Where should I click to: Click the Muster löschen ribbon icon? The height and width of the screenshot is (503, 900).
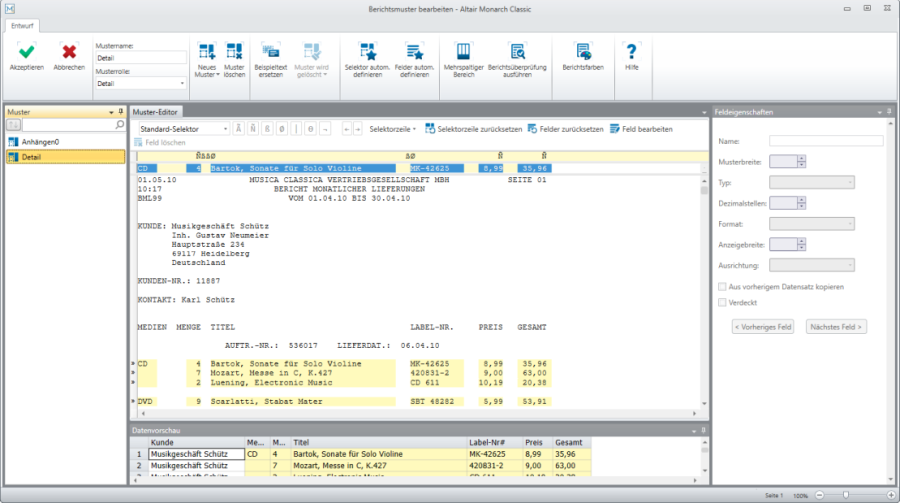pyautogui.click(x=234, y=52)
